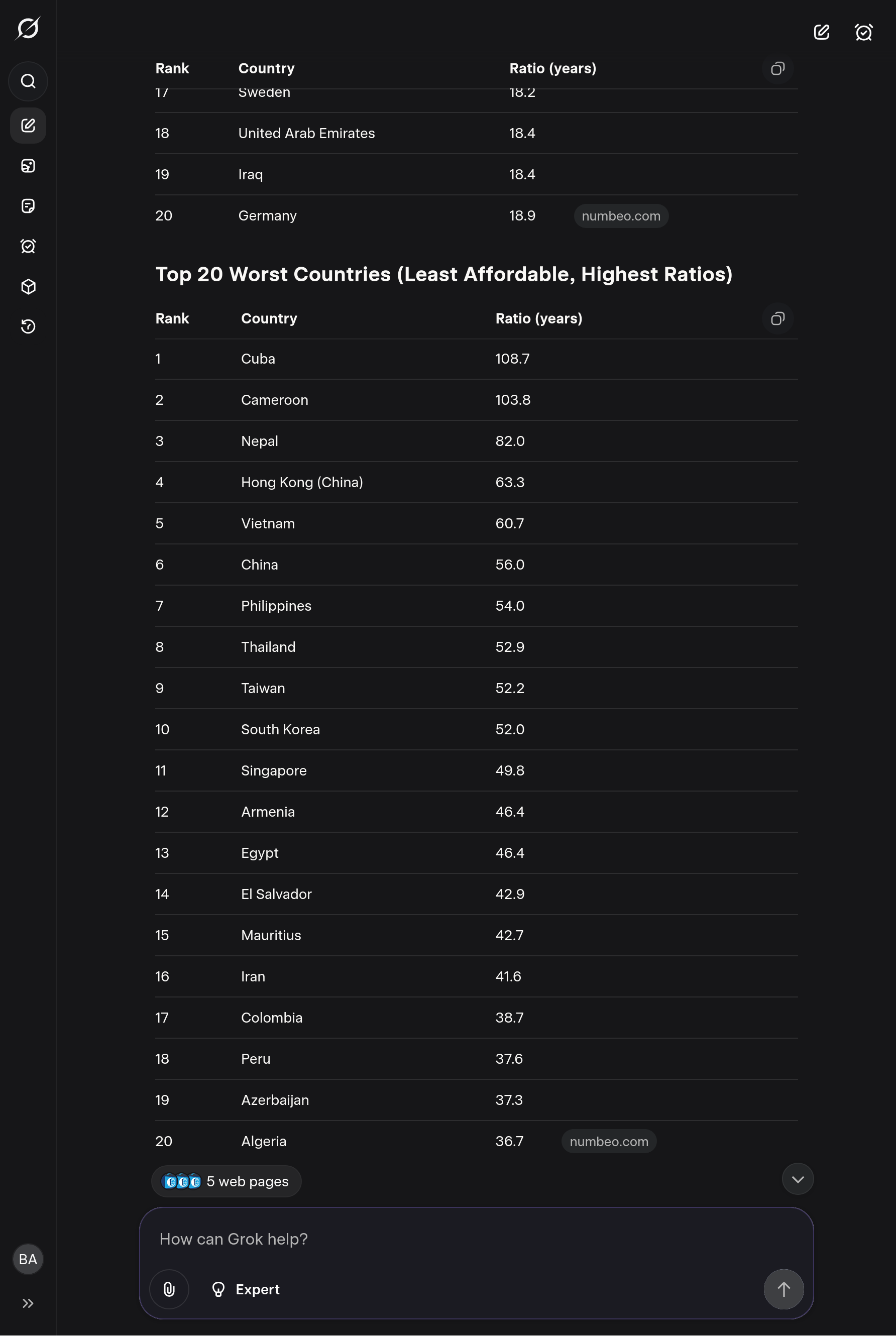Click the Grok logo in sidebar
896x1336 pixels.
pos(28,28)
